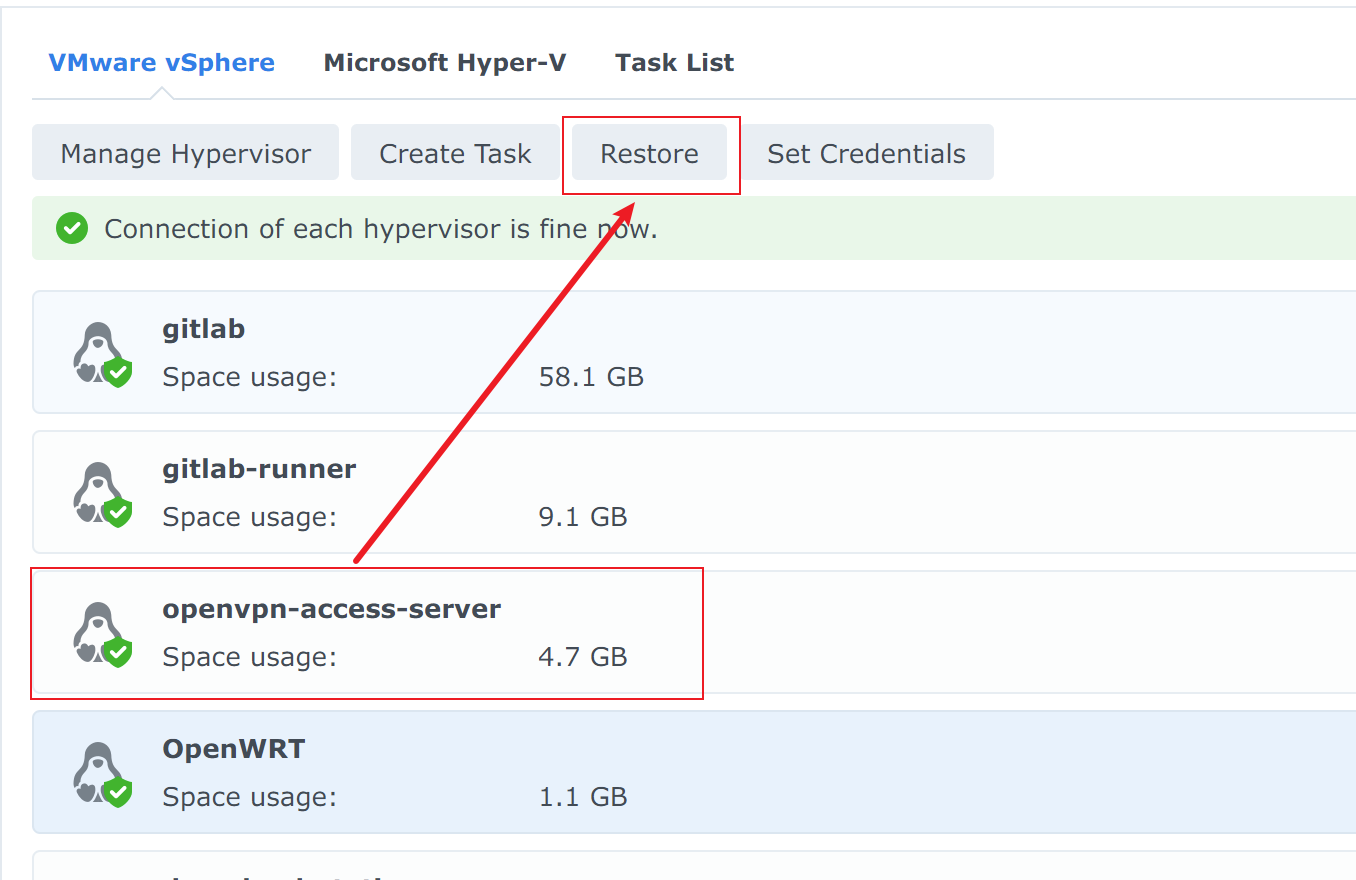Select the gitlab virtual machine name
This screenshot has width=1356, height=880.
(204, 329)
